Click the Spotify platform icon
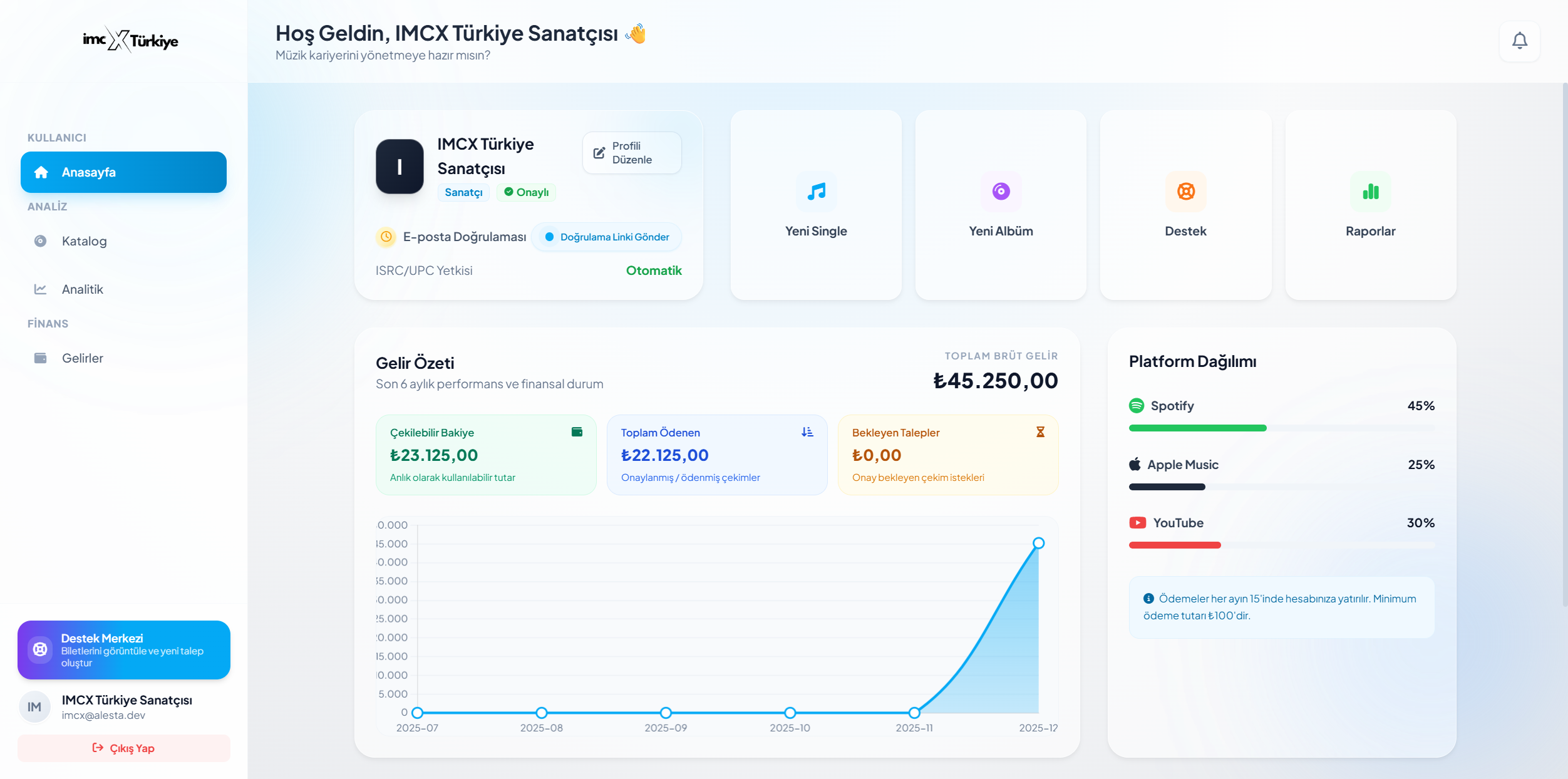 click(x=1137, y=406)
